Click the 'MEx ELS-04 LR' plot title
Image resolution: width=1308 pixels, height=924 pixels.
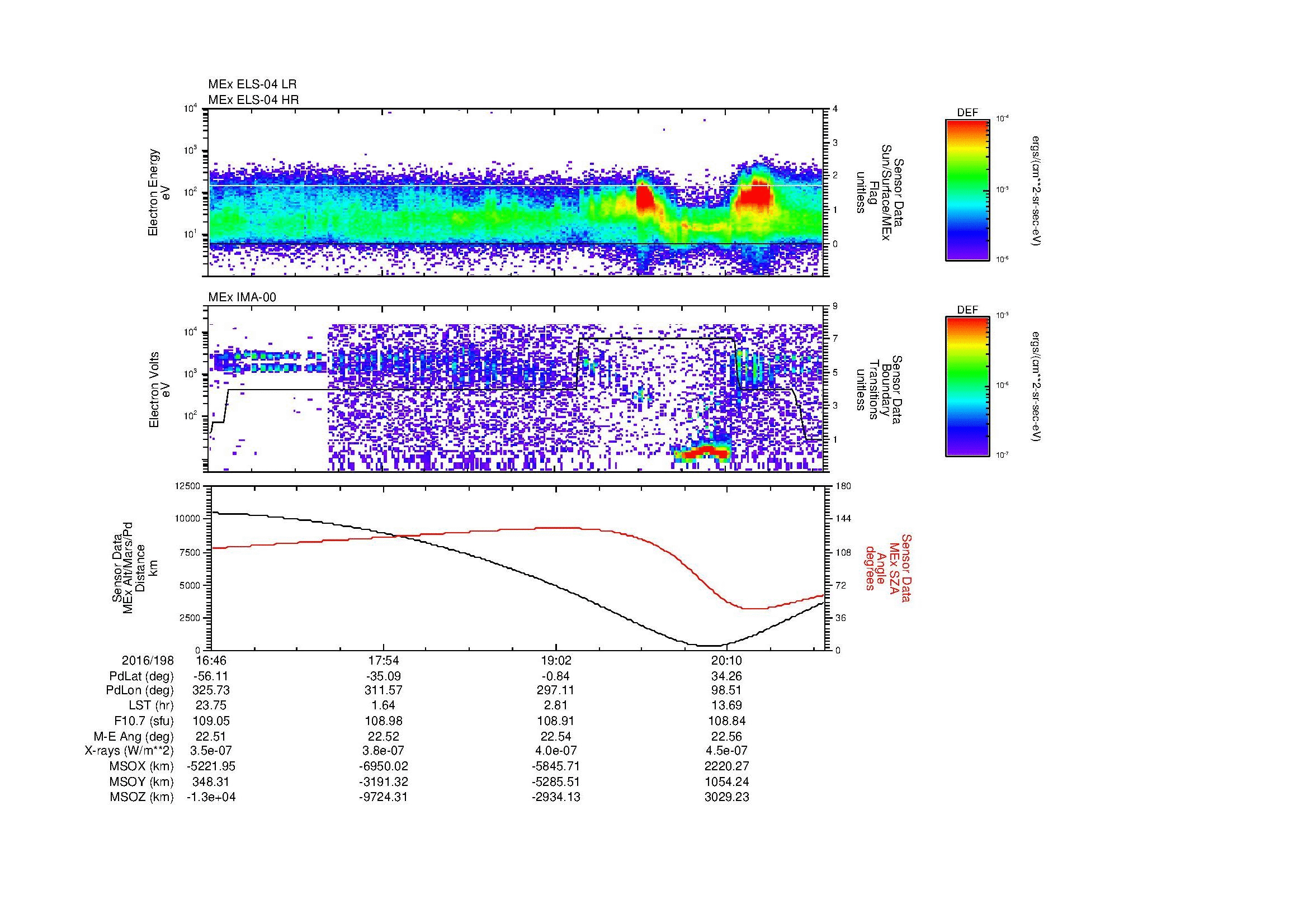(x=252, y=84)
